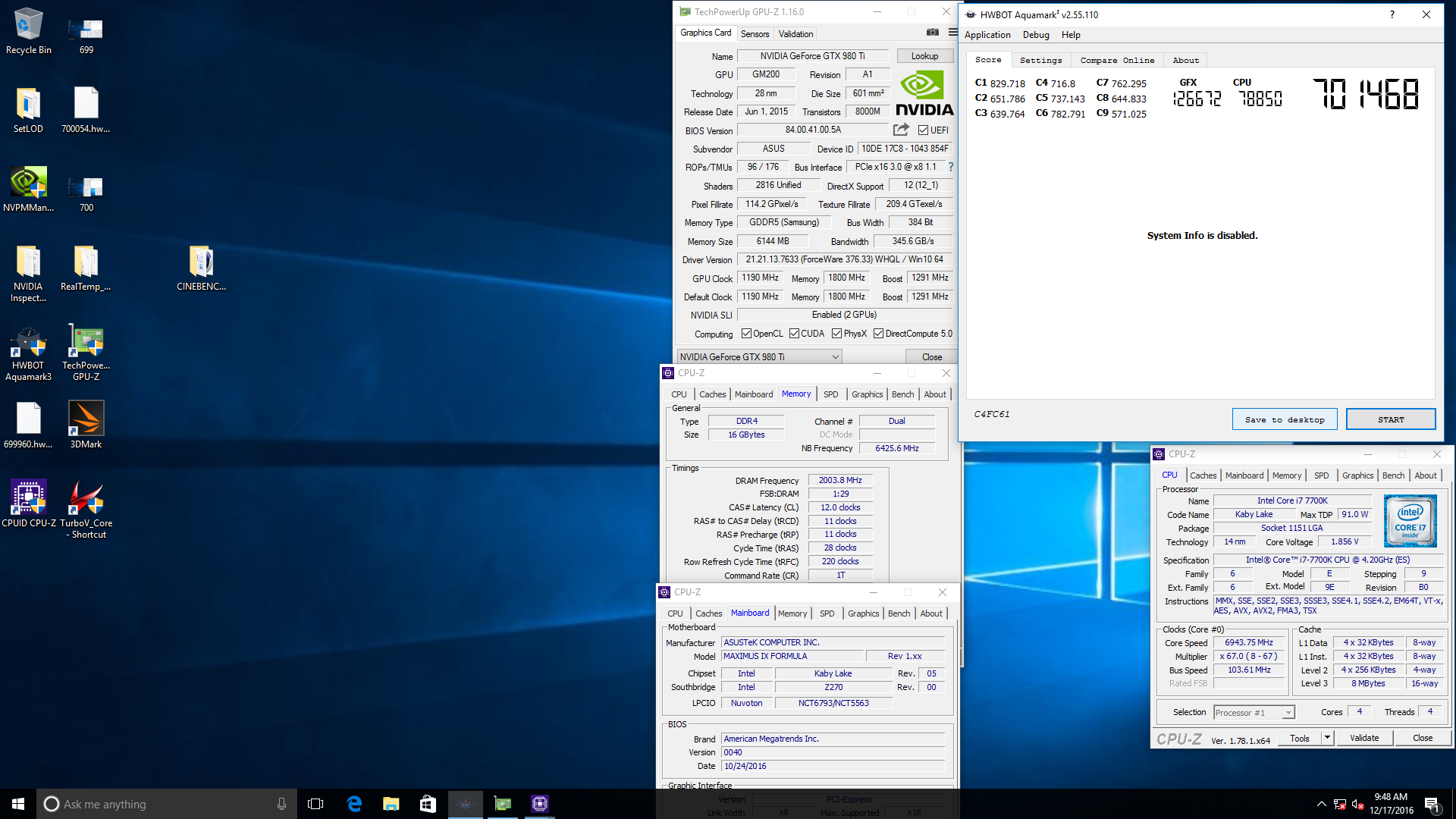Switch to GPU-Z Validation tab

pos(795,34)
